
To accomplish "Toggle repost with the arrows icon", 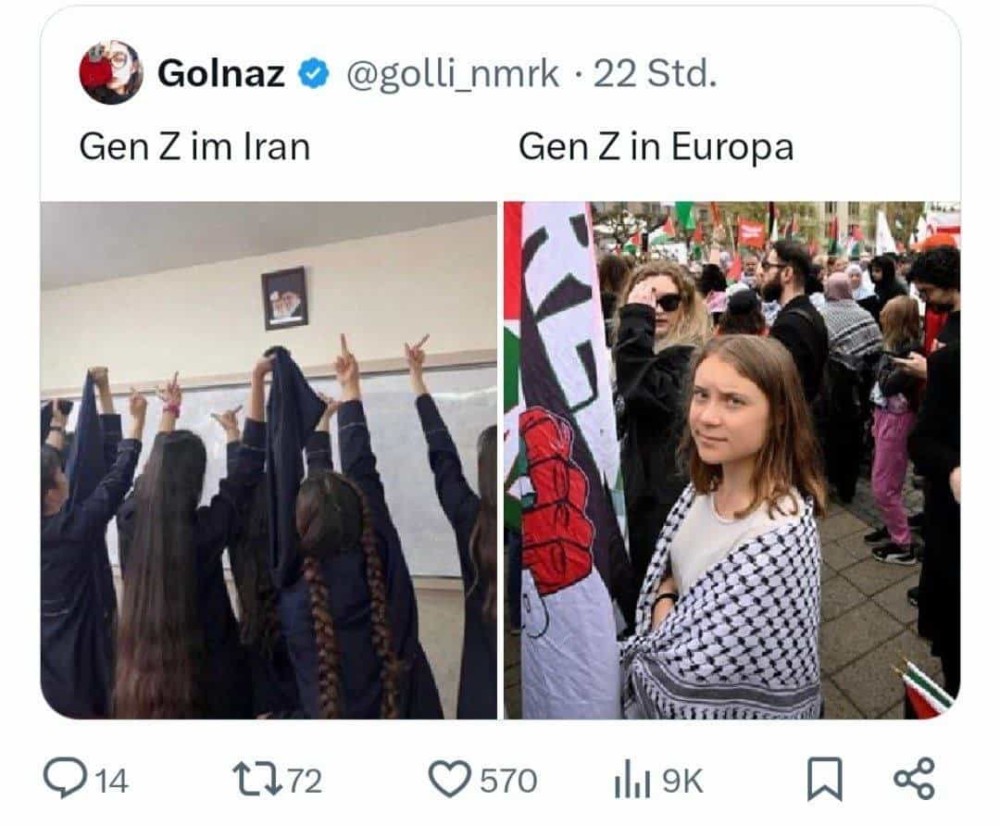I will 257,780.
